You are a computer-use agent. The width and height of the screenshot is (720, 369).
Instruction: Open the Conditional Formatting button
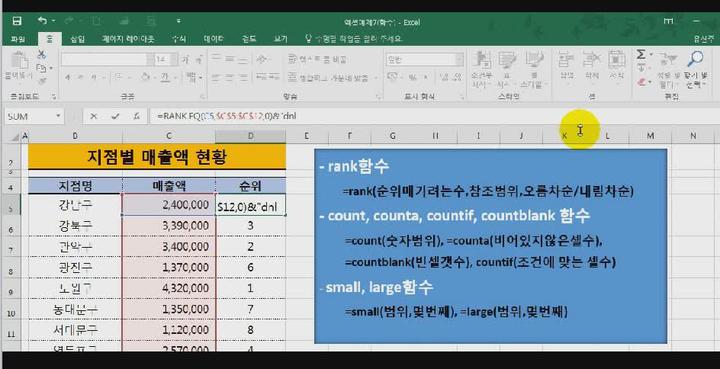pos(481,69)
